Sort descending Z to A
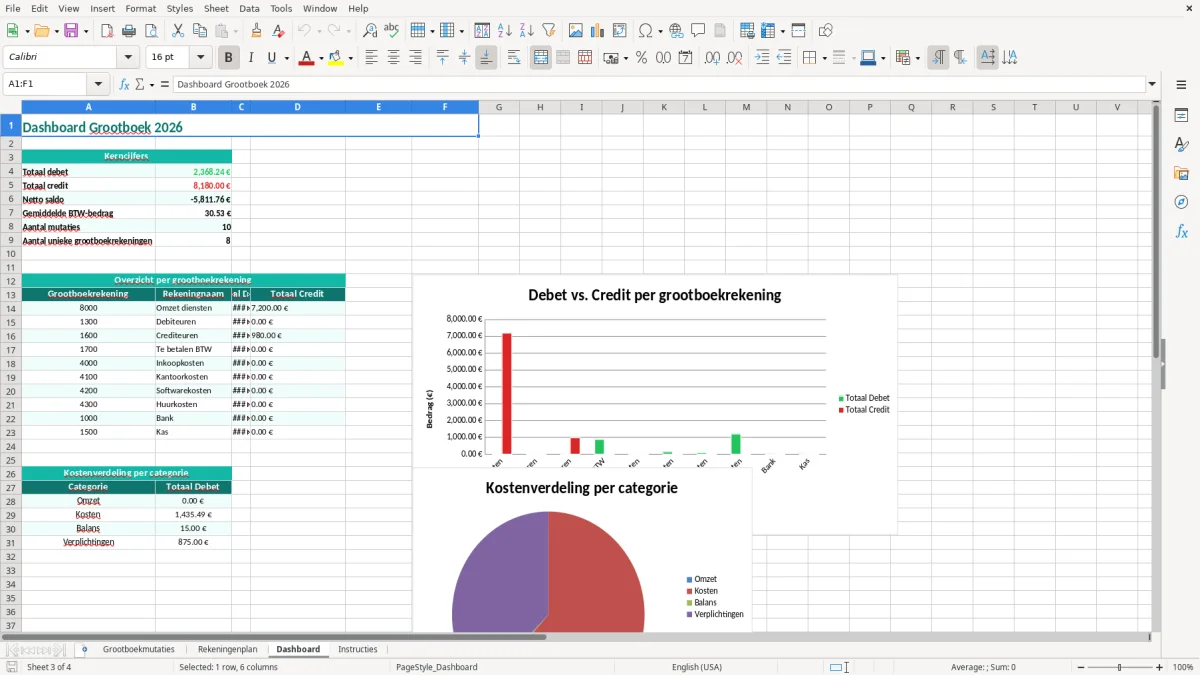The height and width of the screenshot is (675, 1200). coord(527,31)
